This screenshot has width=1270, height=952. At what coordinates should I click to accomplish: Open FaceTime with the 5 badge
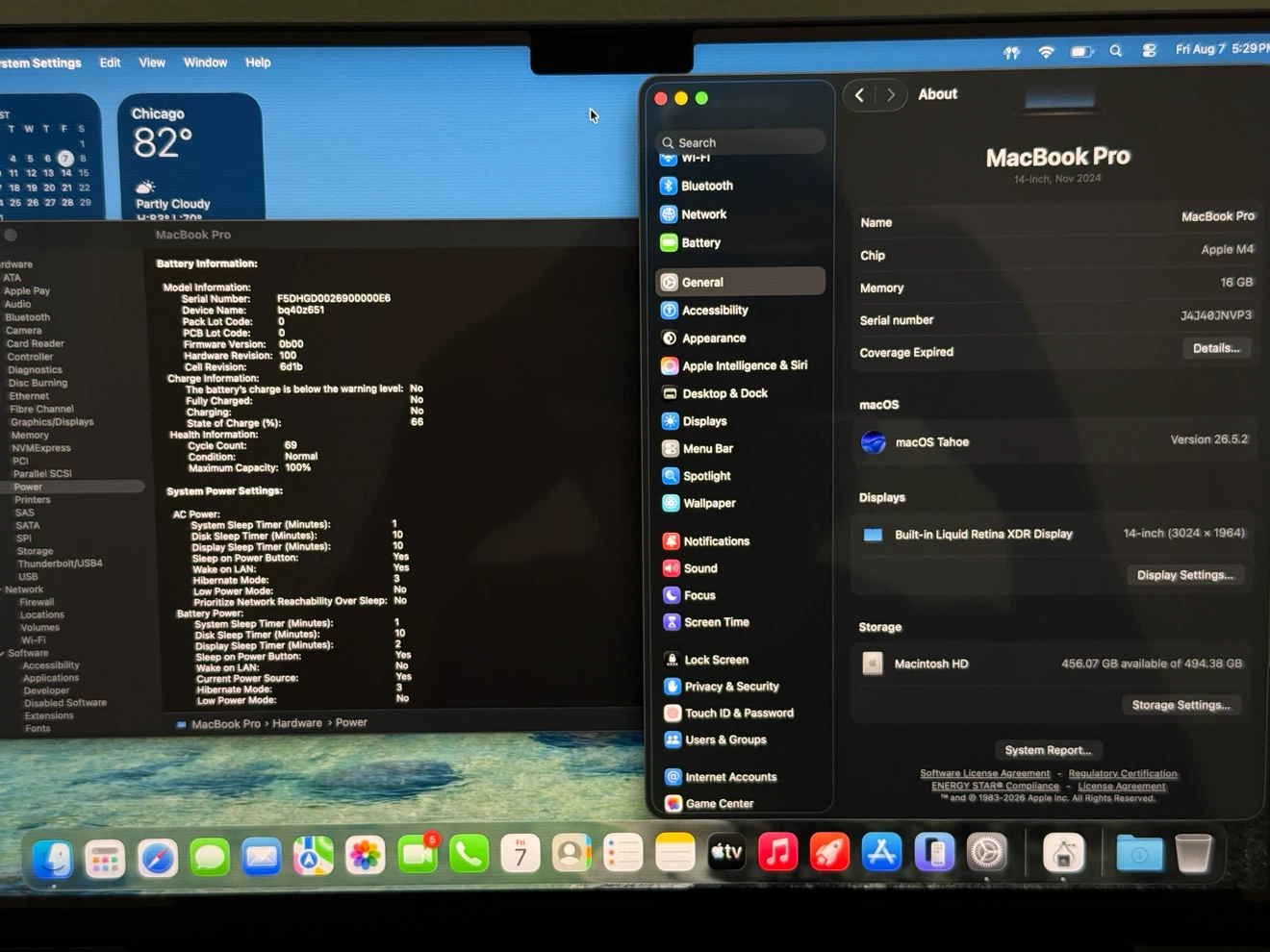click(417, 855)
